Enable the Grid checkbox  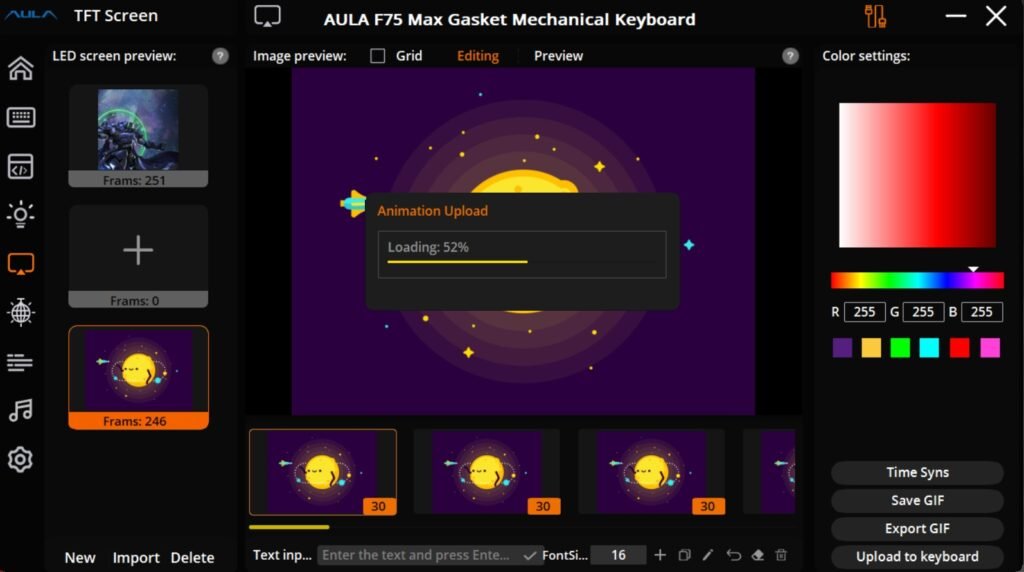click(x=377, y=56)
